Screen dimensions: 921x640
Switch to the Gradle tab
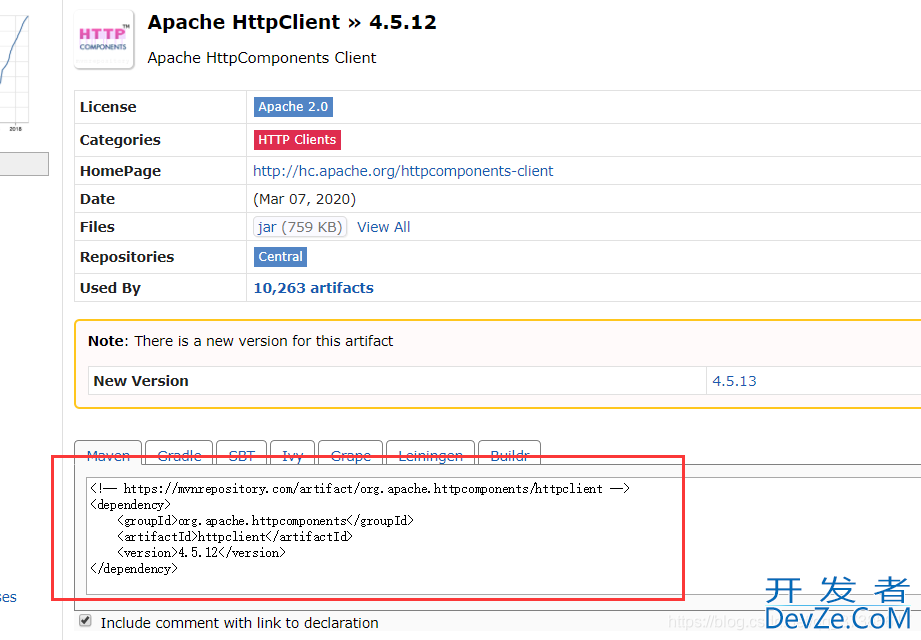(179, 453)
